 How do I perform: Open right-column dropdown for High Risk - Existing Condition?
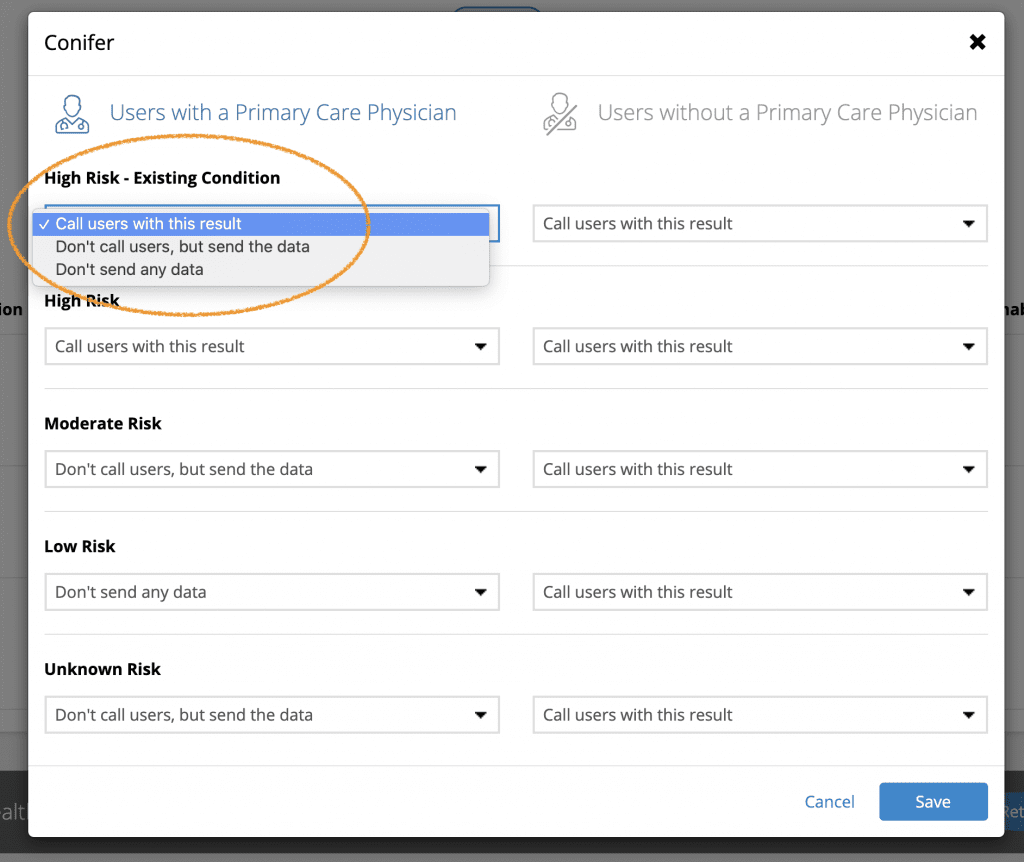[760, 223]
